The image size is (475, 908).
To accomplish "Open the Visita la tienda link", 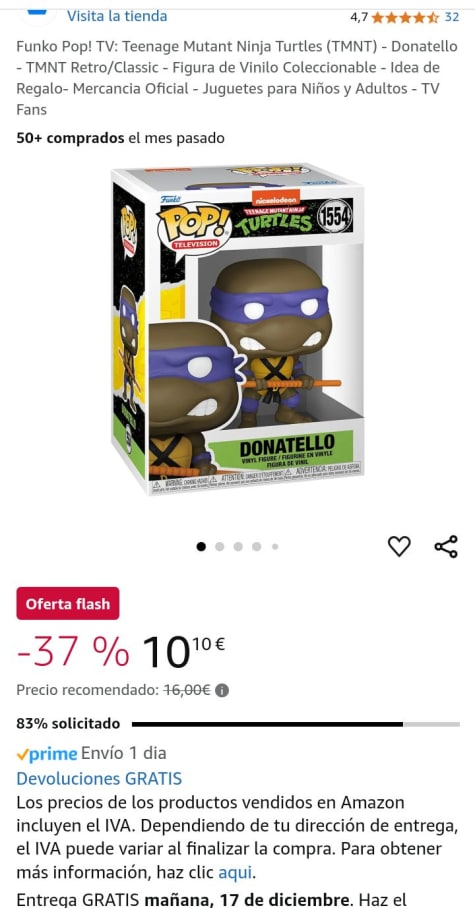I will click(117, 16).
